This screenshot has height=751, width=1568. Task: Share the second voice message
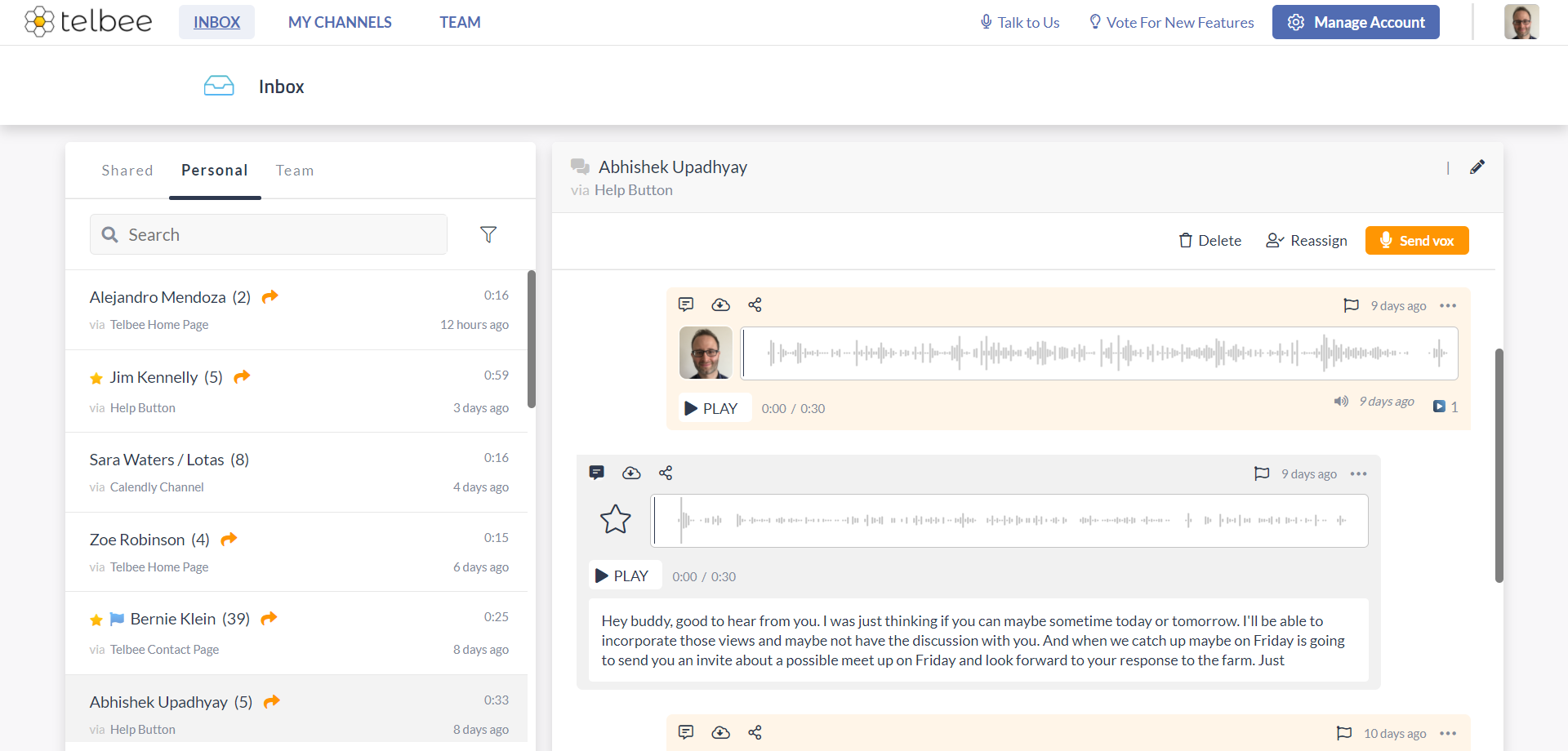(666, 473)
